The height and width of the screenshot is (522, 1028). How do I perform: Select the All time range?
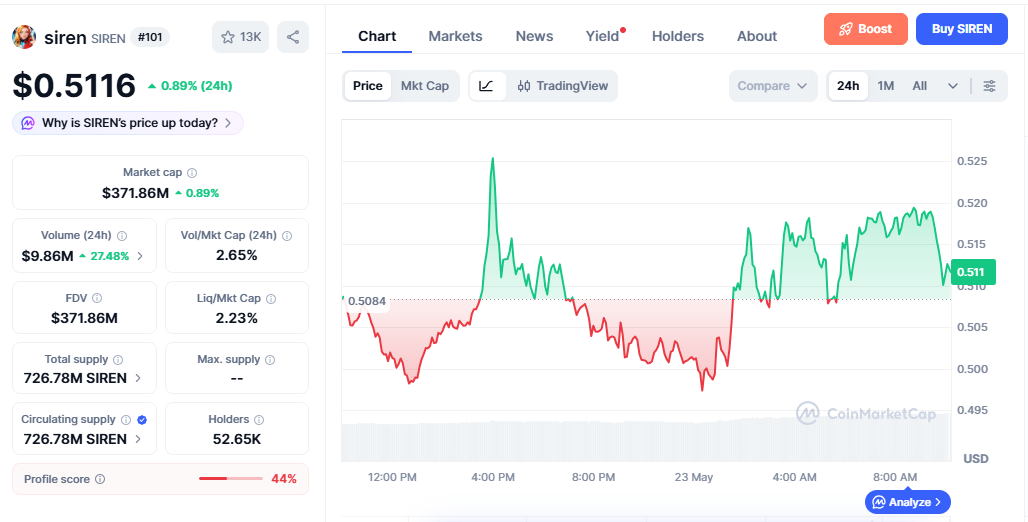click(920, 86)
